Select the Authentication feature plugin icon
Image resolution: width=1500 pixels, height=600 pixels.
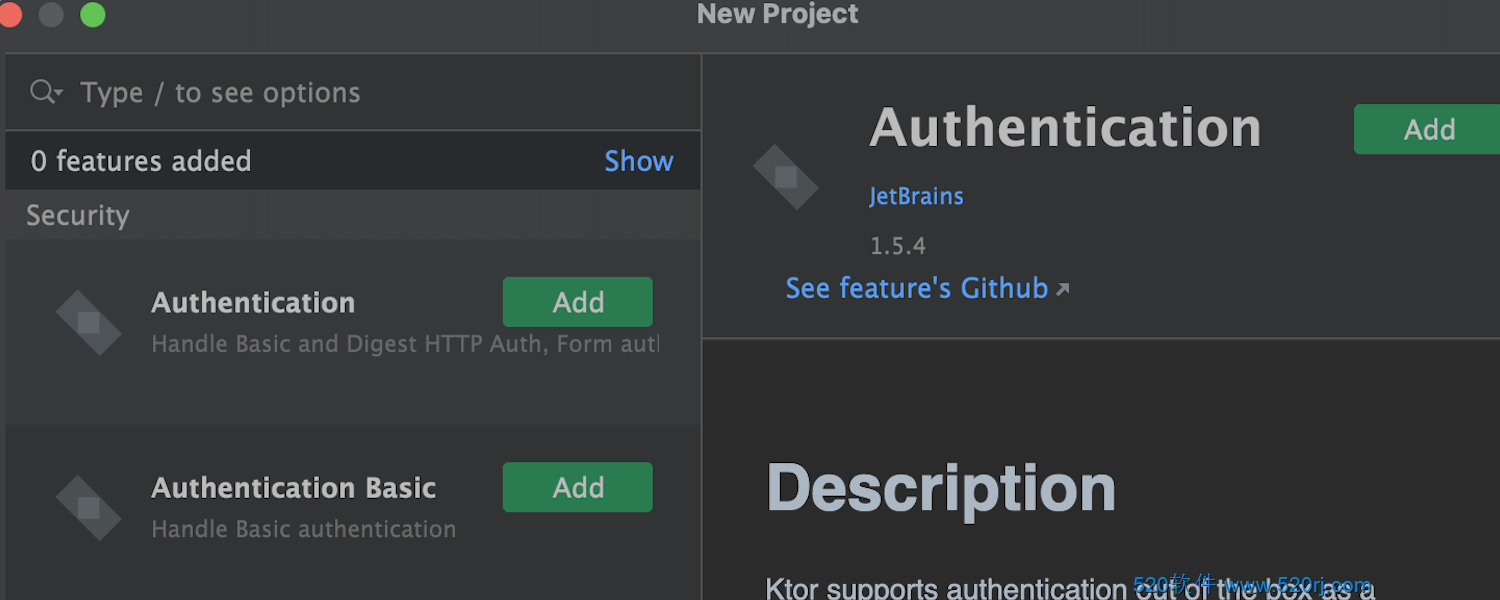[89, 322]
